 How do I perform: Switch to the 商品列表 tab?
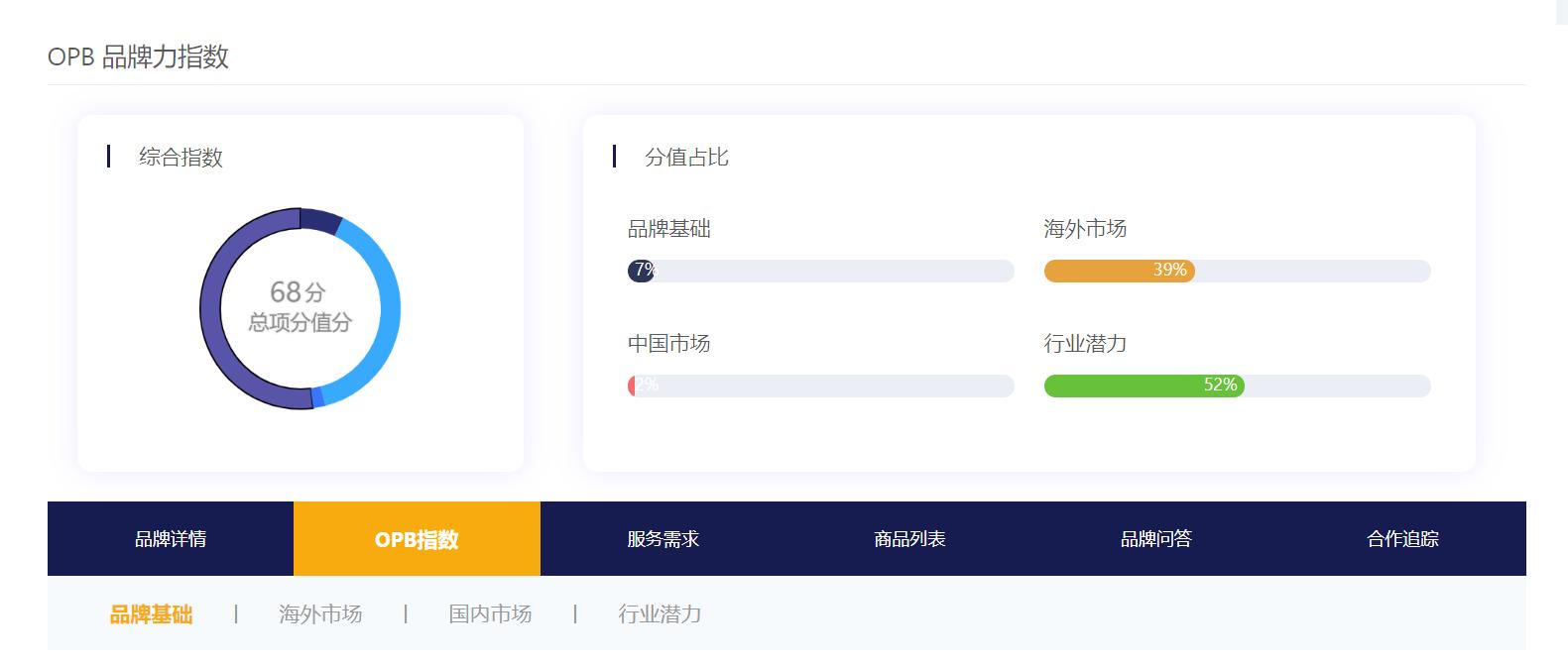[909, 538]
